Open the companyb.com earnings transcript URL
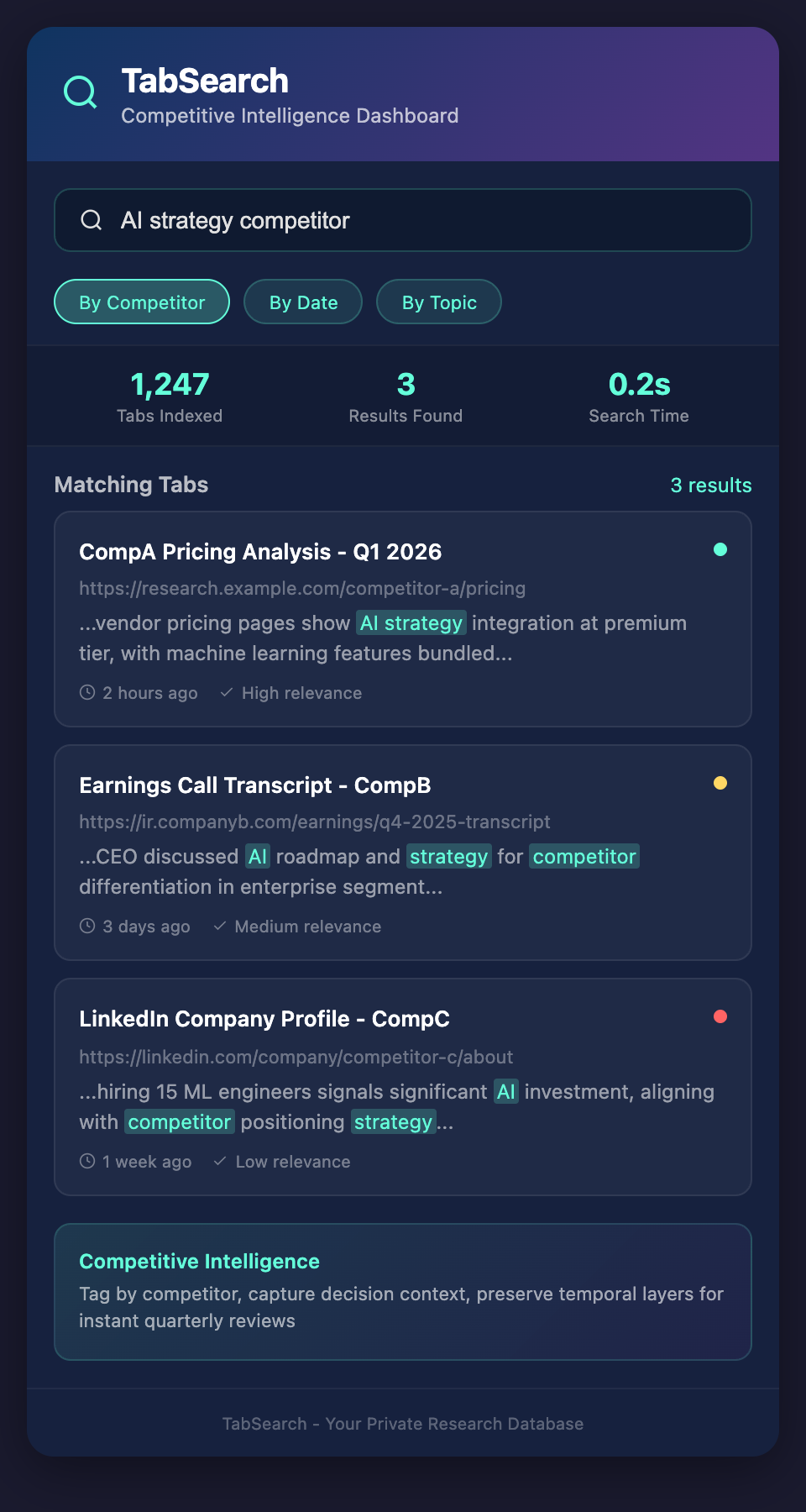This screenshot has height=1512, width=806. (x=315, y=822)
